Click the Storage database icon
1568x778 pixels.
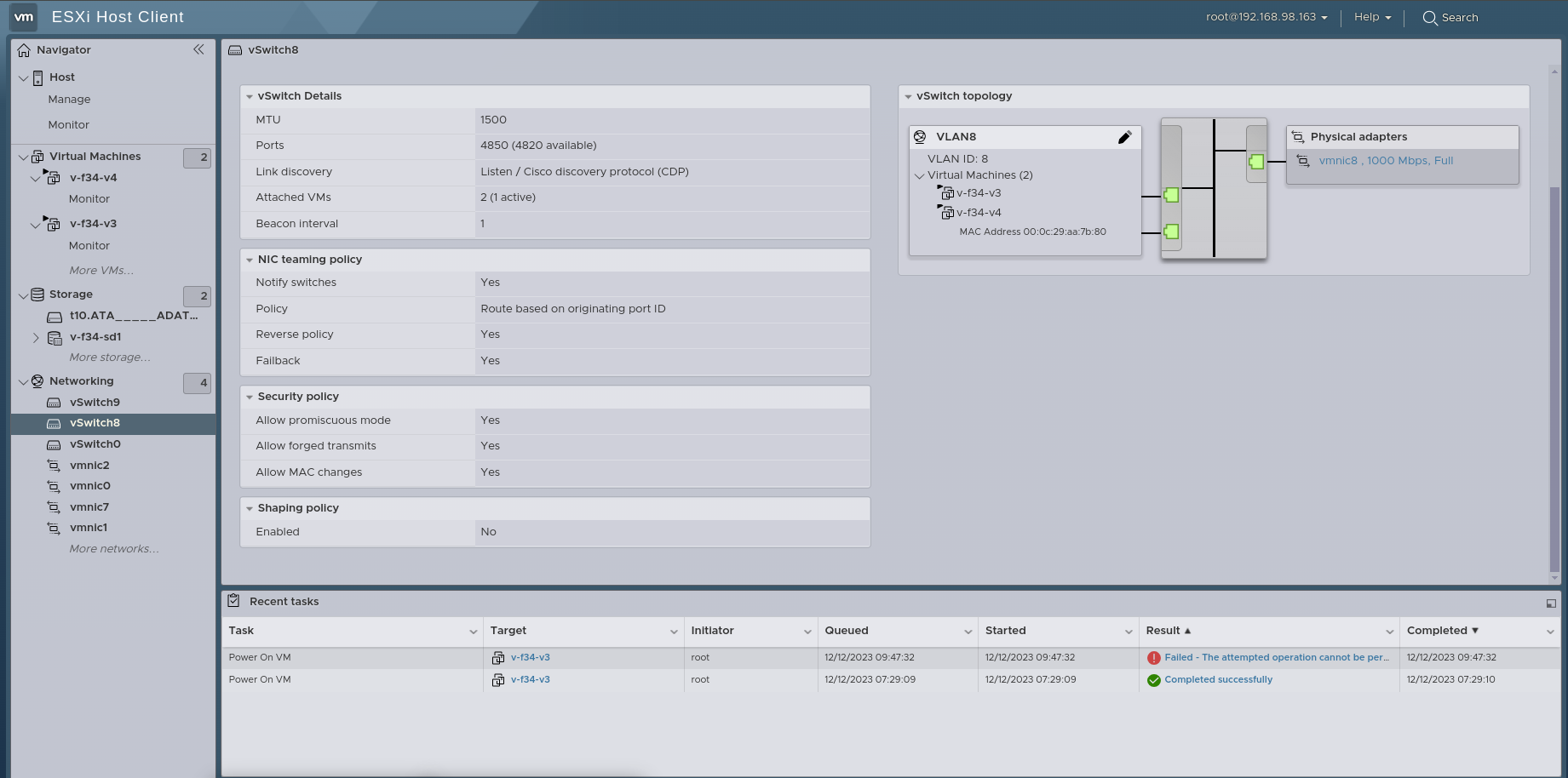pyautogui.click(x=37, y=295)
